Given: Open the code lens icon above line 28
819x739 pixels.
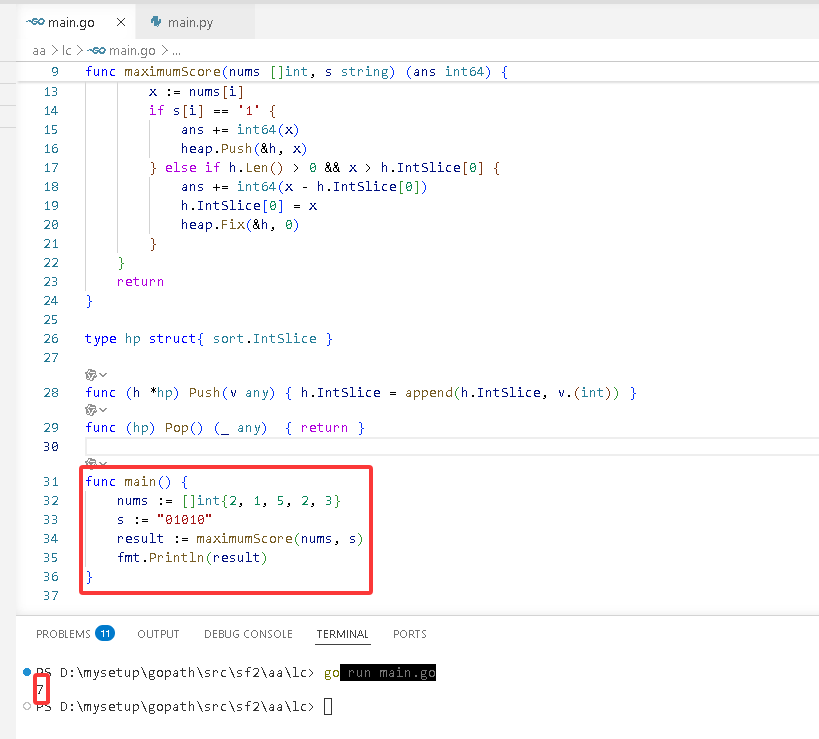Looking at the screenshot, I should [x=91, y=375].
